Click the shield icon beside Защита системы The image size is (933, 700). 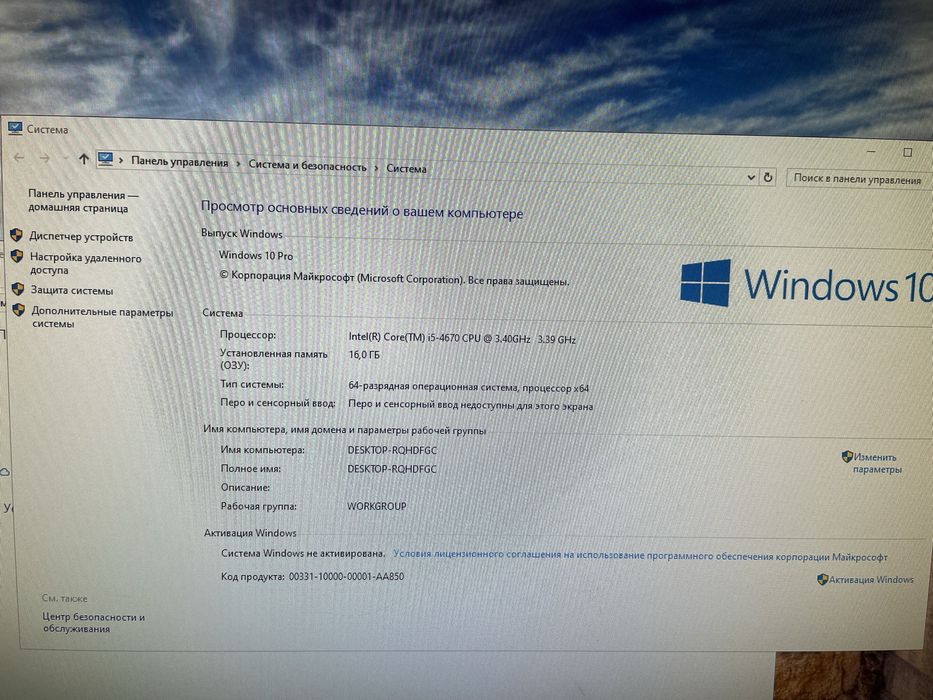click(18, 289)
